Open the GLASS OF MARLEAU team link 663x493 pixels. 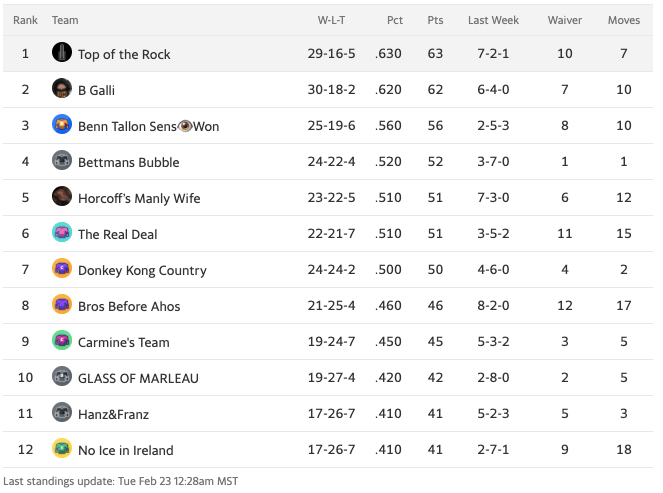point(138,378)
